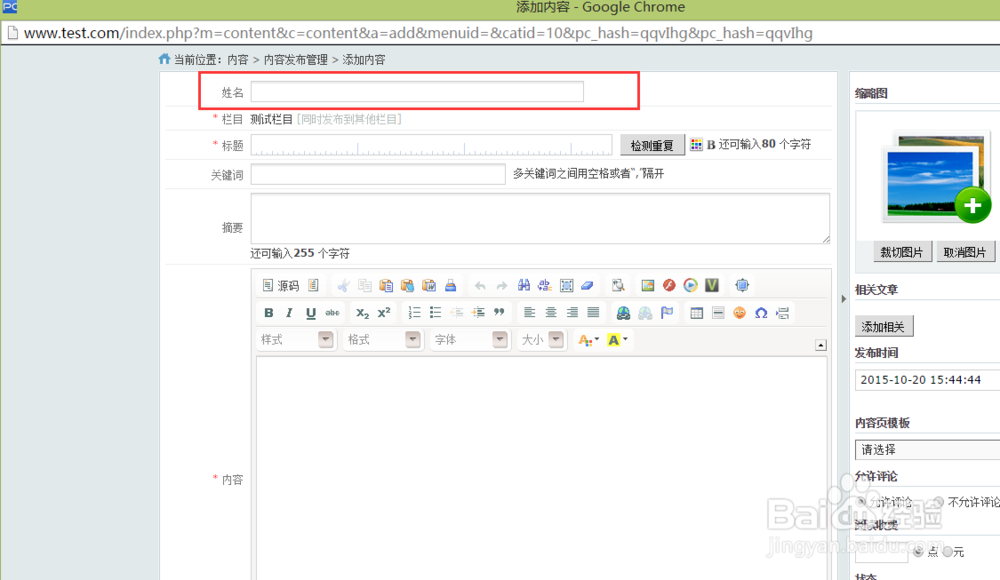Click the 添加相关 button
The height and width of the screenshot is (580, 1000).
click(x=883, y=327)
